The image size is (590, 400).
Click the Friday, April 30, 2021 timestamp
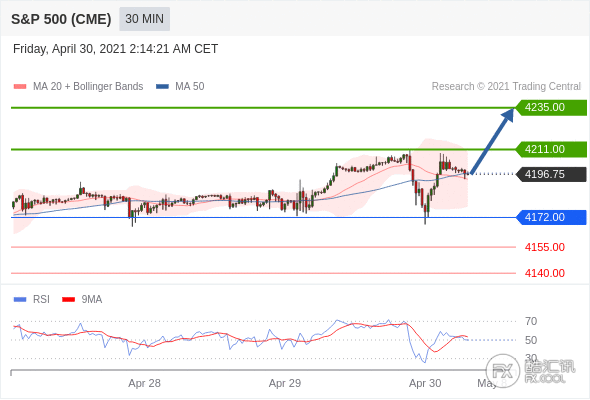116,49
